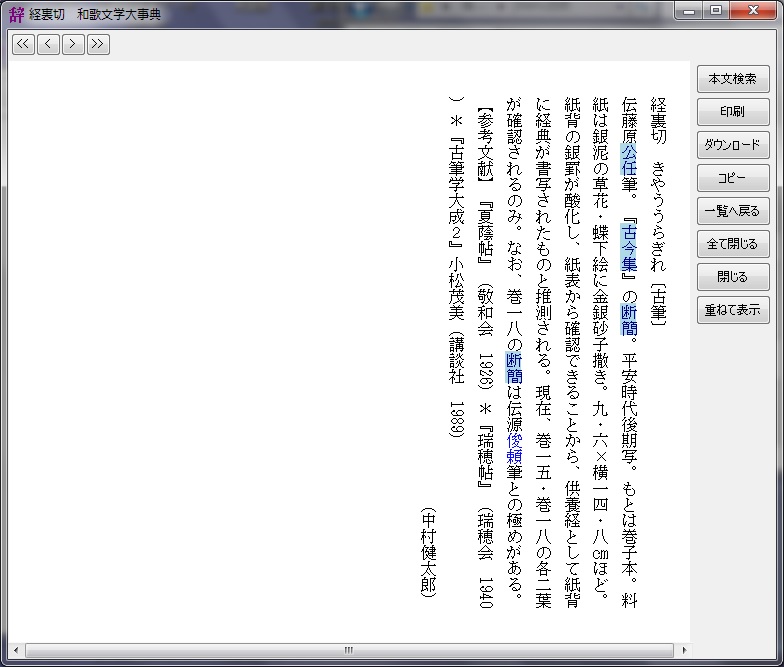784x667 pixels.
Task: Close the 和歌文学大事典 window
Action: point(754,10)
